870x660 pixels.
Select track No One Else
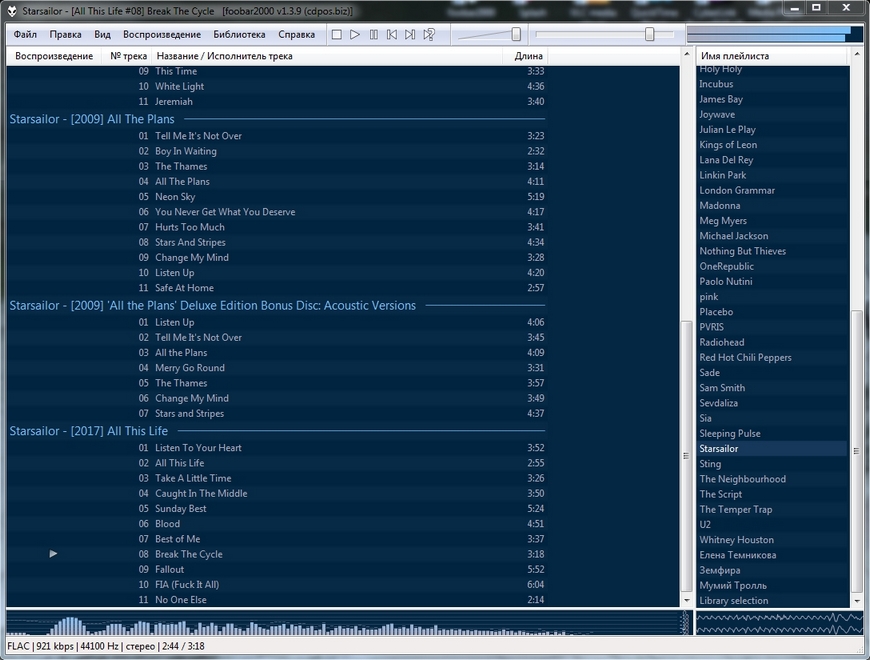277,600
